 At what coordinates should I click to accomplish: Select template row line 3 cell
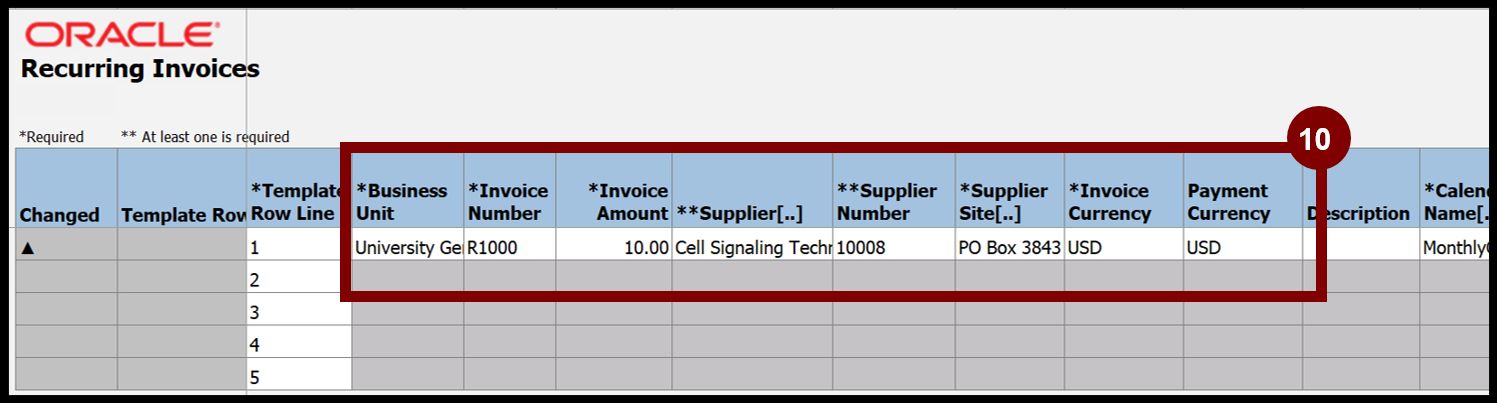(x=299, y=310)
